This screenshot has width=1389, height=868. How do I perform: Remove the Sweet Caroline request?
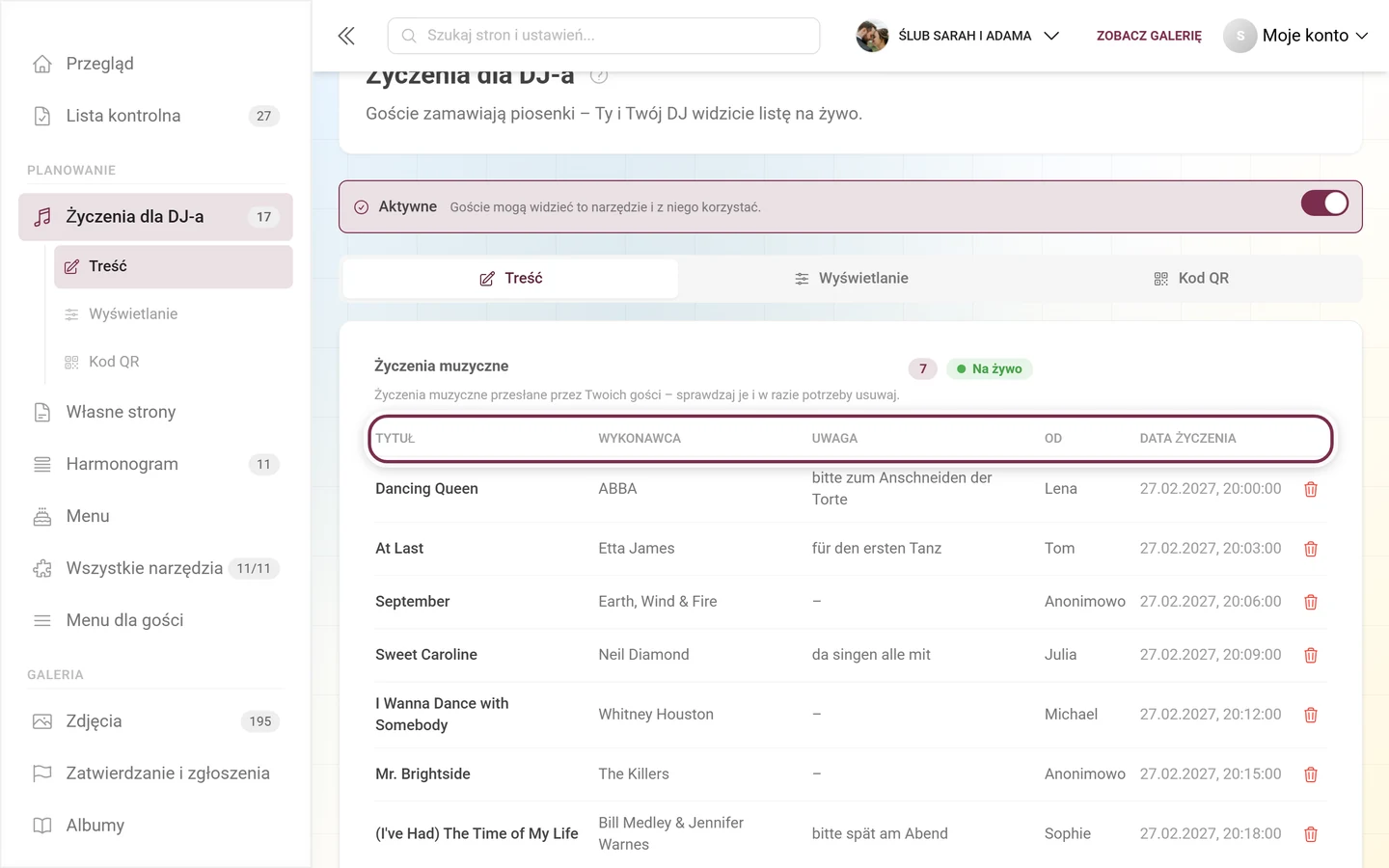1311,655
